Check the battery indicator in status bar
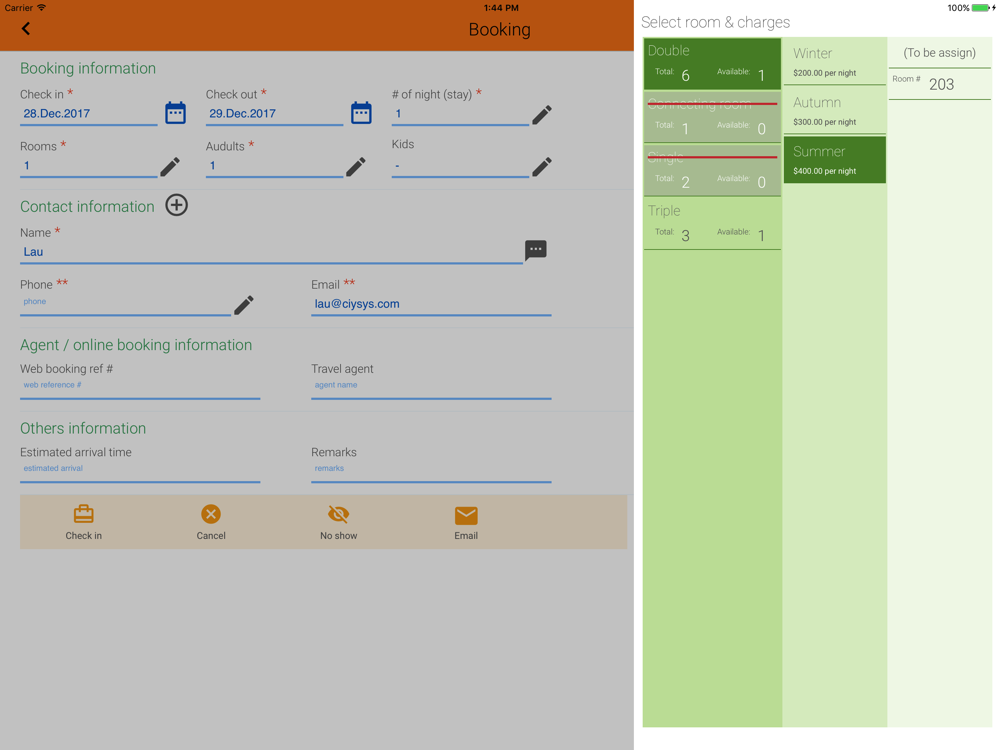Viewport: 1000px width, 750px height. [x=981, y=8]
